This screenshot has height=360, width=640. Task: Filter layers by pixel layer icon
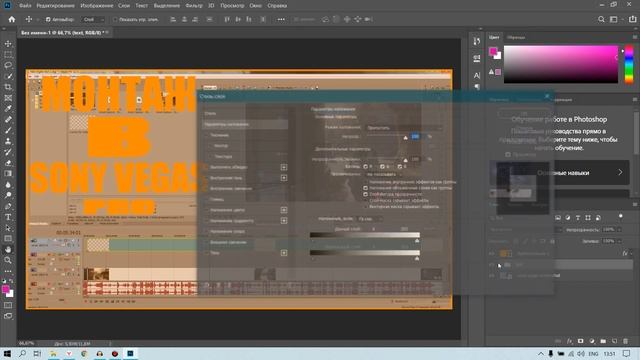(558, 218)
